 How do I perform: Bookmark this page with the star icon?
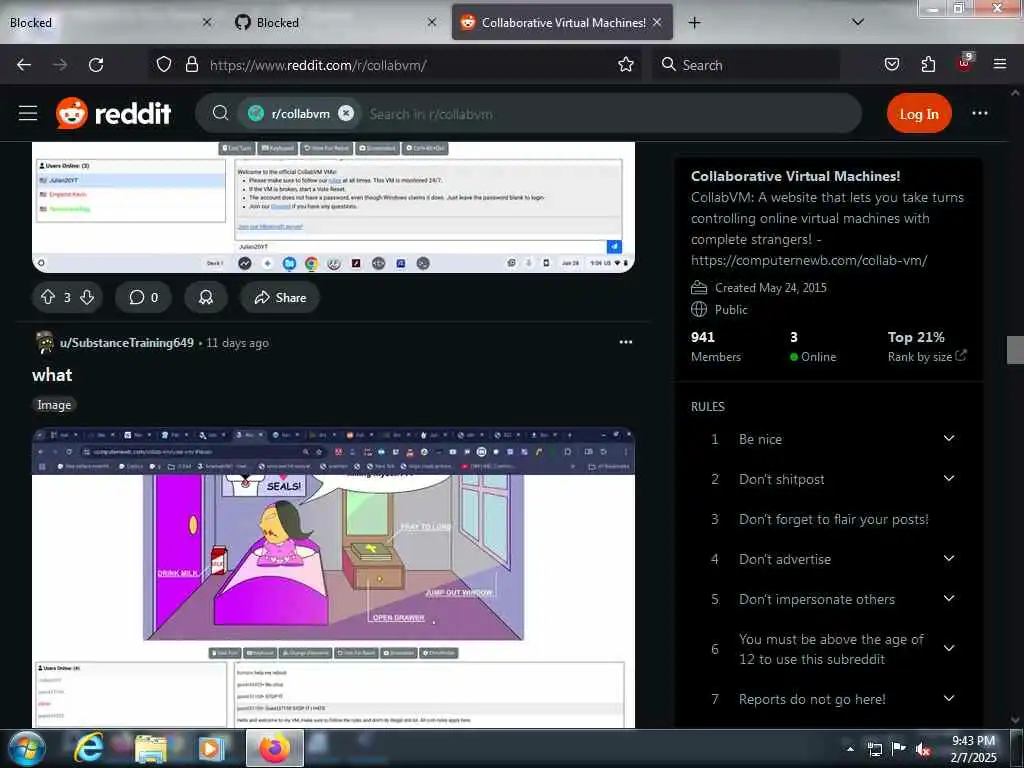626,64
